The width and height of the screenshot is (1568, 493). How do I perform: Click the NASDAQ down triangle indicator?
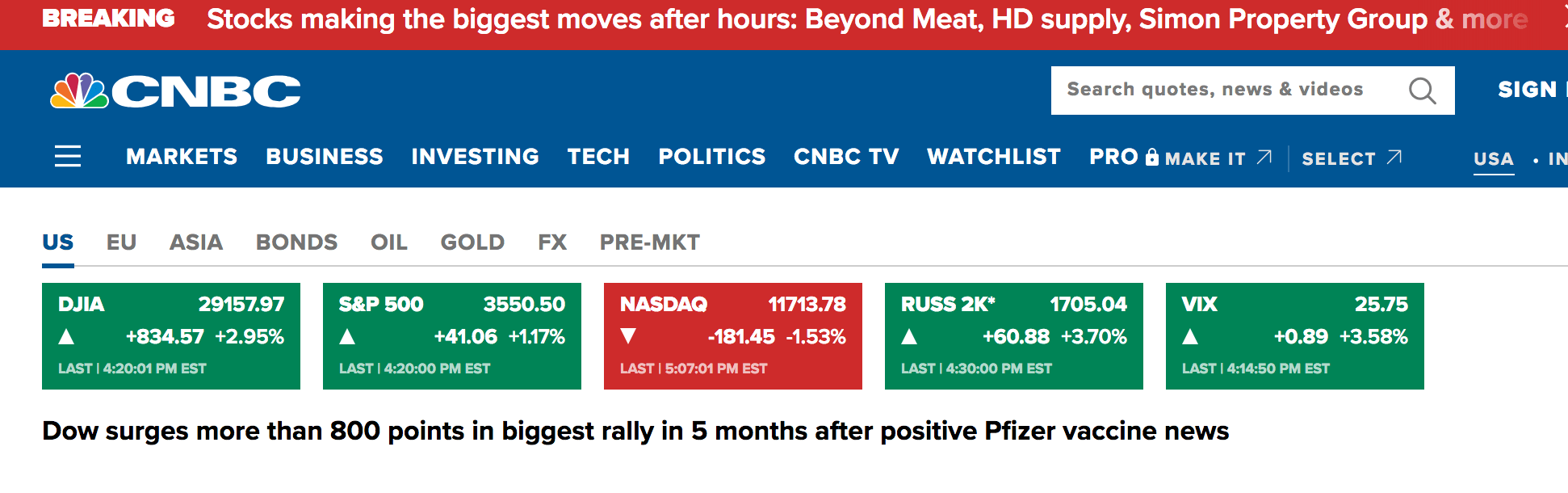[629, 336]
